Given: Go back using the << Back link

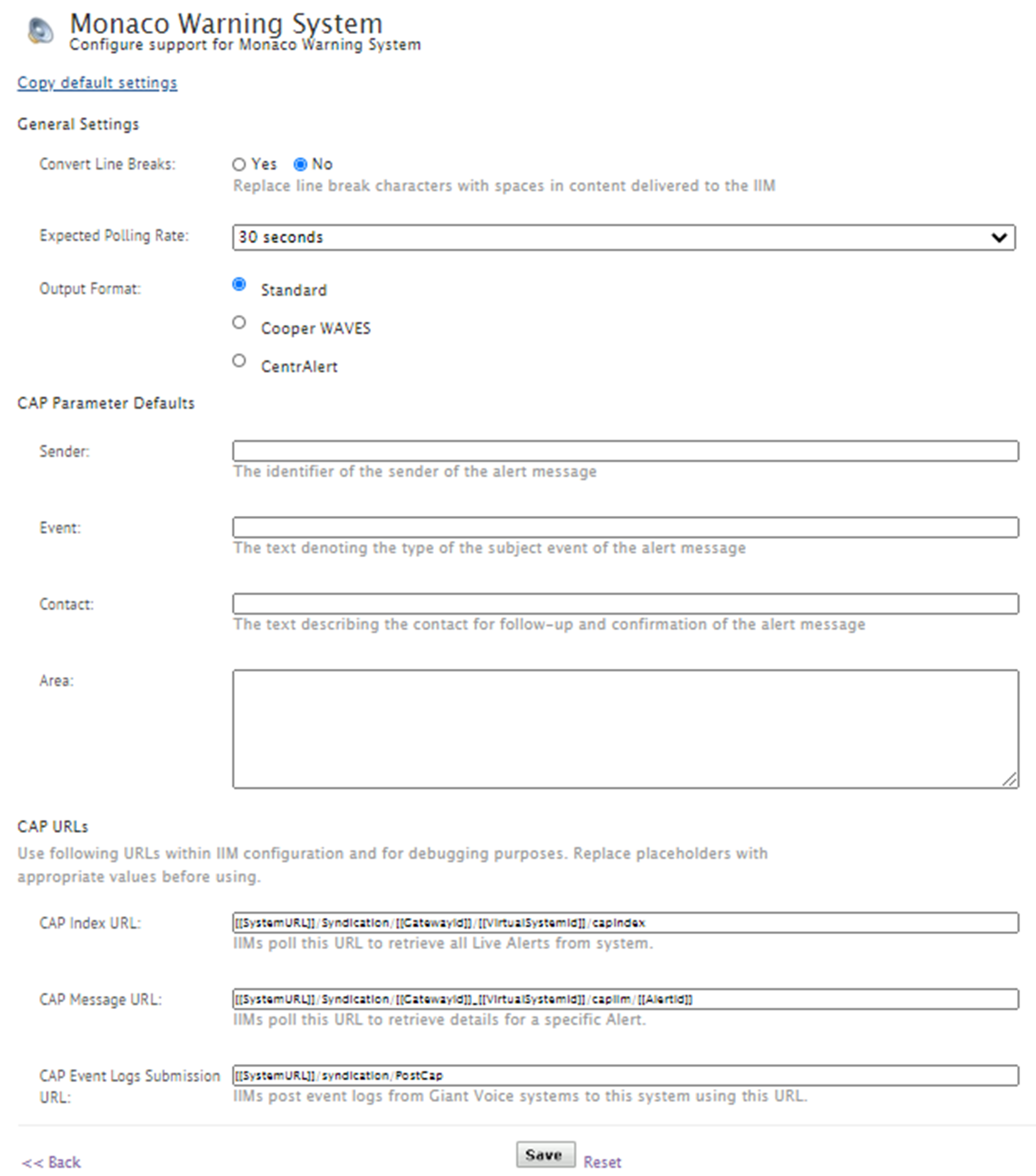Looking at the screenshot, I should click(x=51, y=1162).
